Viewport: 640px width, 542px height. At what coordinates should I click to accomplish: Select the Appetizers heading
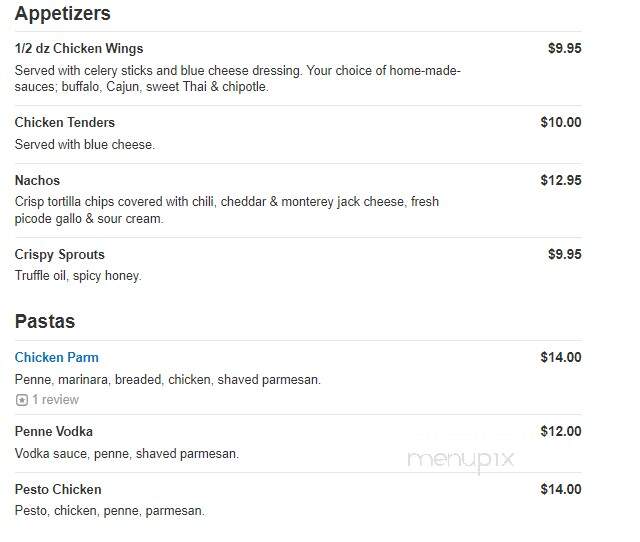[62, 13]
